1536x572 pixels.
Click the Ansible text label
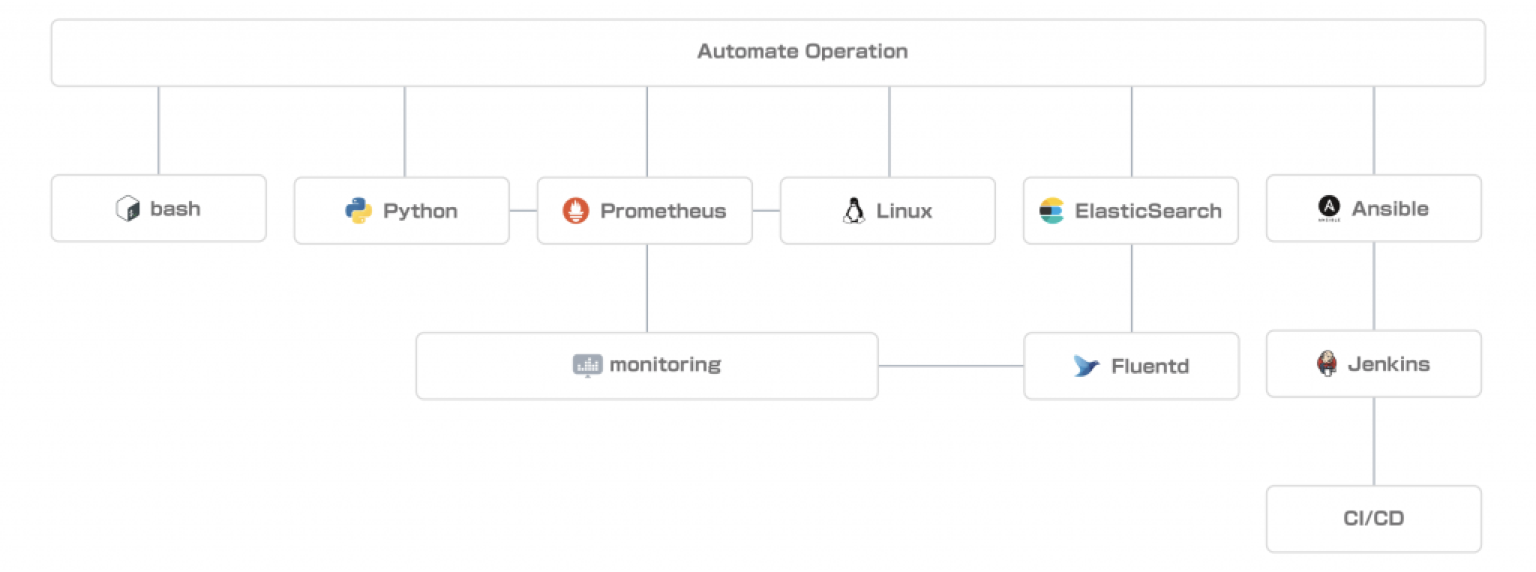point(1390,209)
